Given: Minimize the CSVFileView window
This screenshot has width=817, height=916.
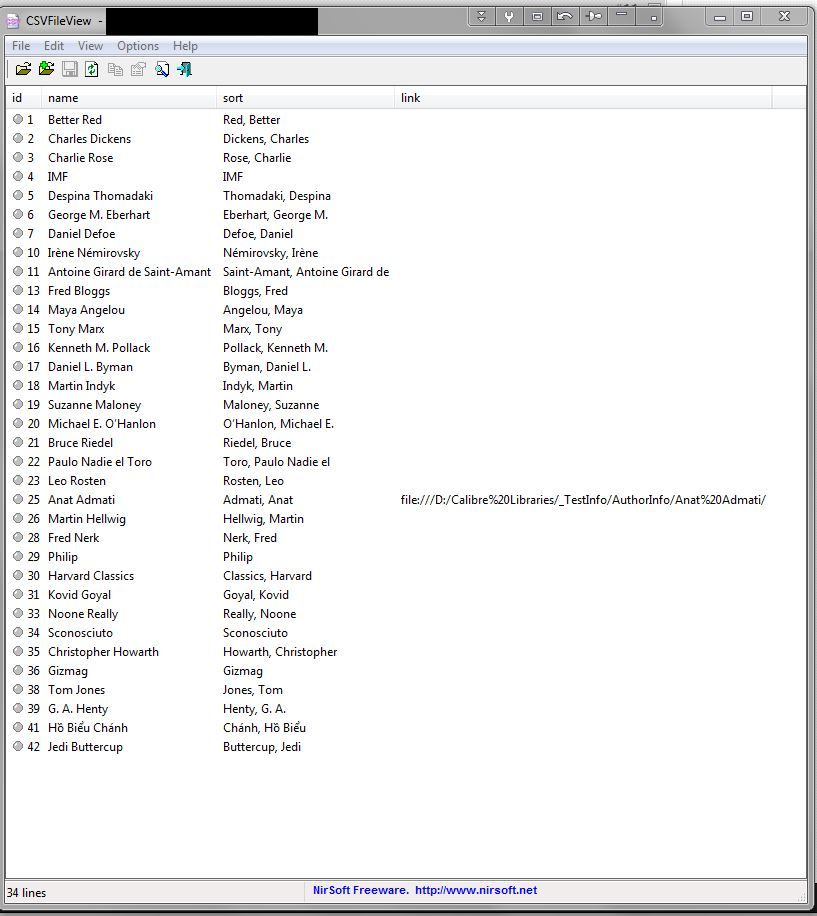Looking at the screenshot, I should [720, 16].
